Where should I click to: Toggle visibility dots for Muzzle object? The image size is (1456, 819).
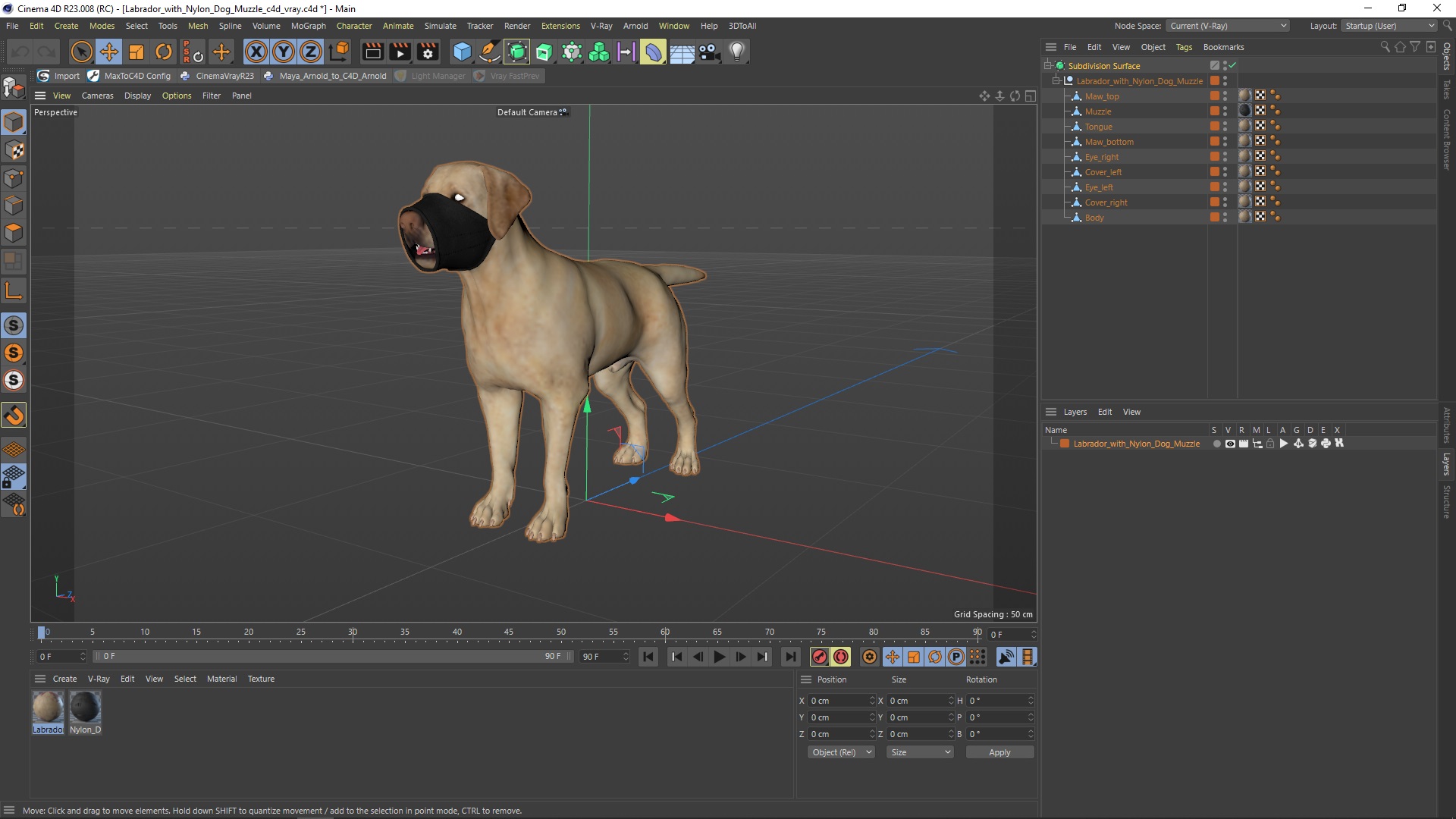pyautogui.click(x=1225, y=111)
